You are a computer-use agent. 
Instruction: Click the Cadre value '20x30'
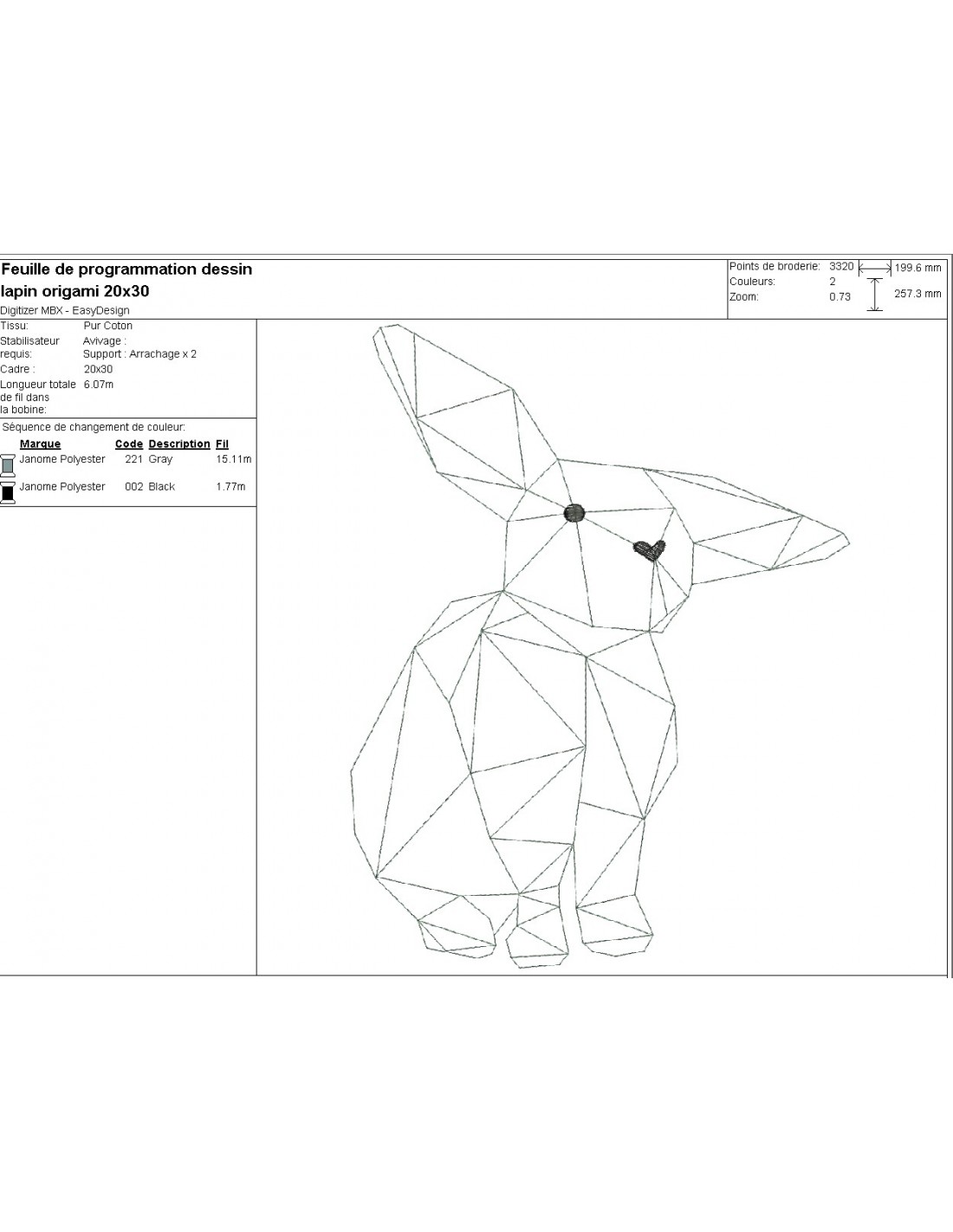(x=98, y=369)
